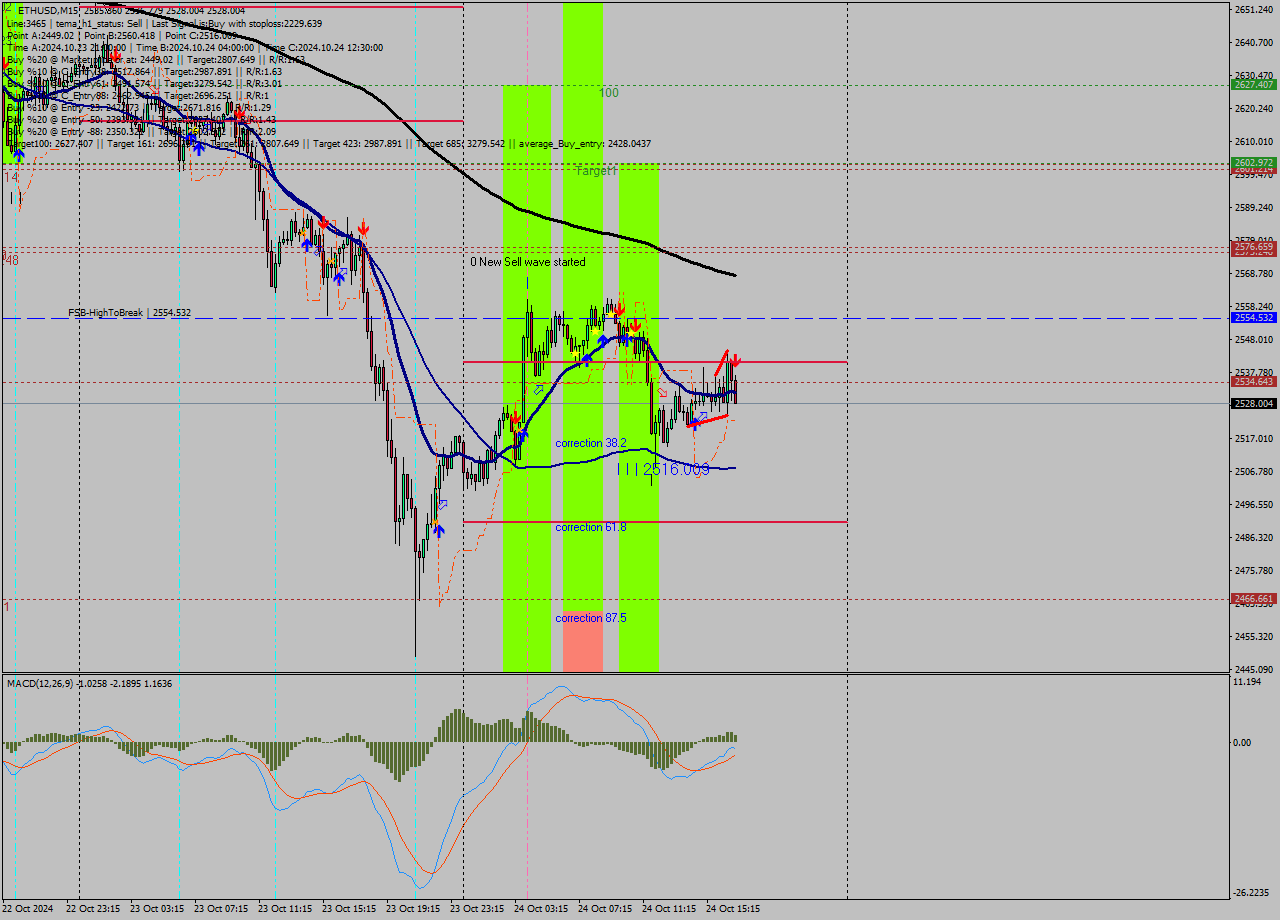
Task: Click the '23 Oct 11:15' time axis label
Action: pos(285,909)
